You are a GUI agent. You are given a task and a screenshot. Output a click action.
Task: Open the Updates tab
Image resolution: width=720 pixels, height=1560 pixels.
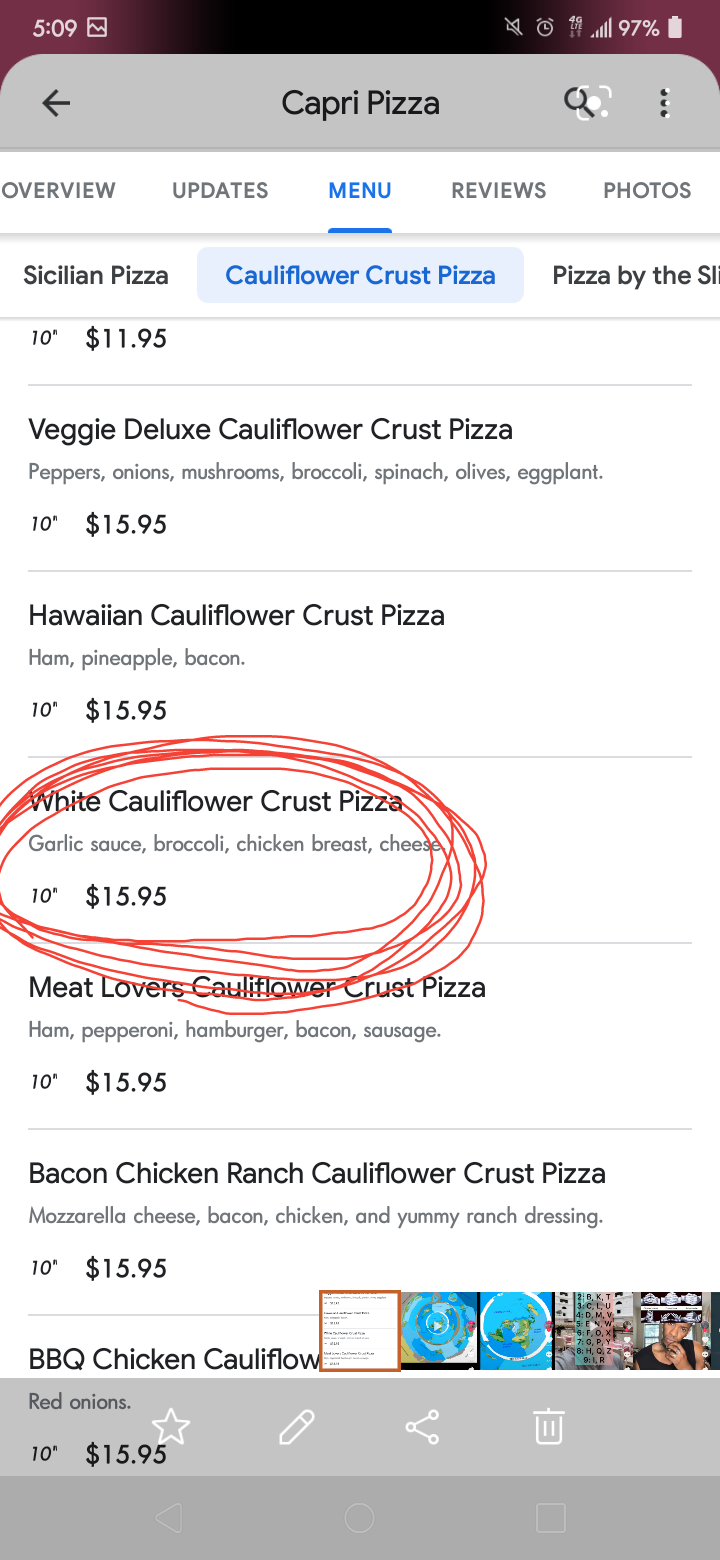pos(220,190)
